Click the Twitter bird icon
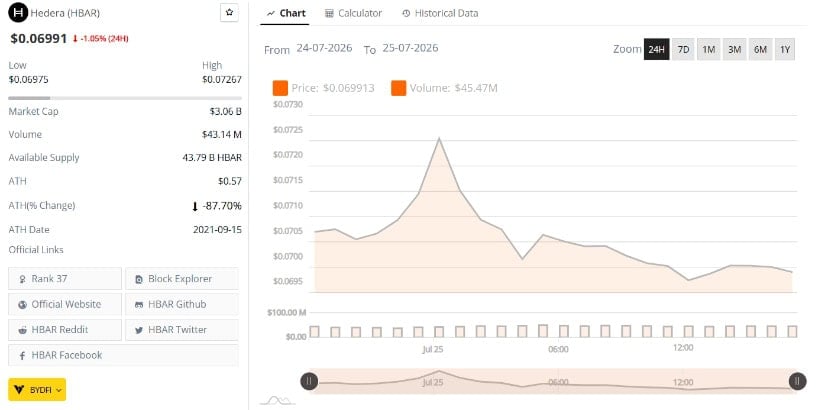 [x=139, y=330]
